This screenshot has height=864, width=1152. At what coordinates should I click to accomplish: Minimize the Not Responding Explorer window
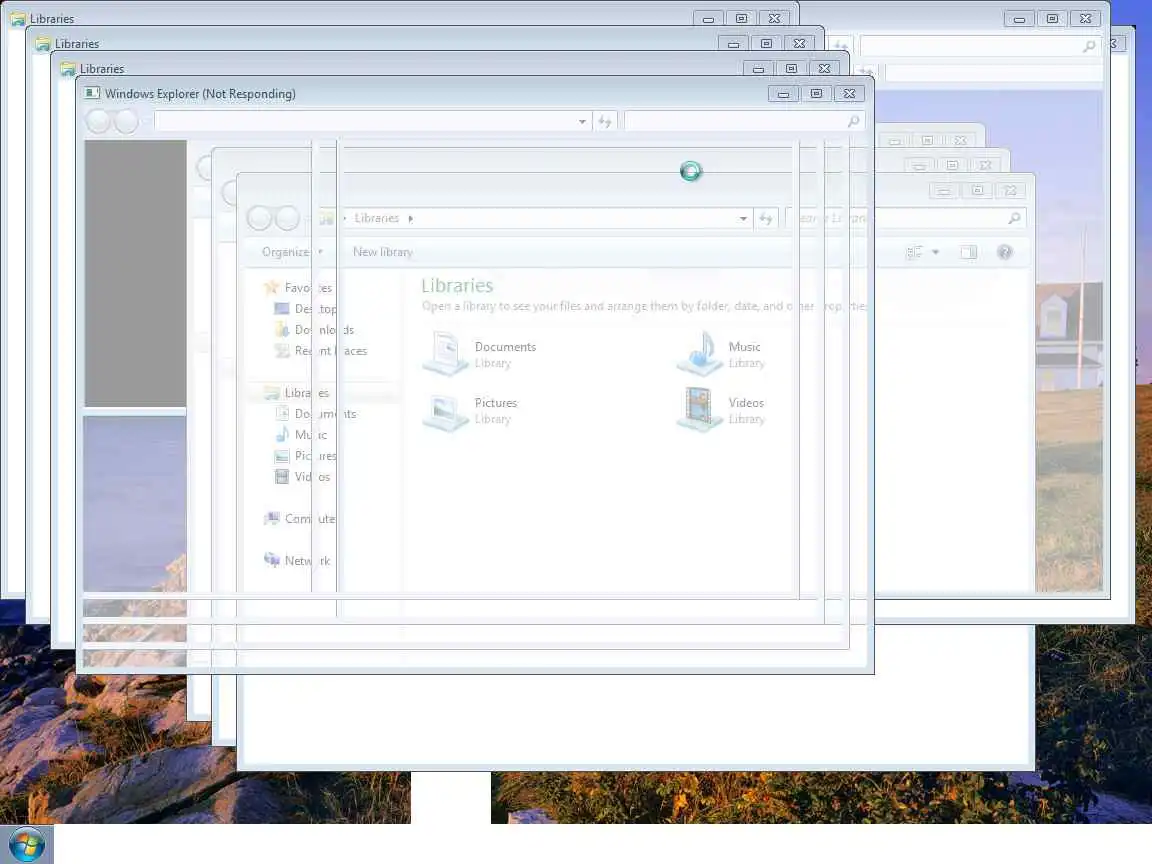783,93
